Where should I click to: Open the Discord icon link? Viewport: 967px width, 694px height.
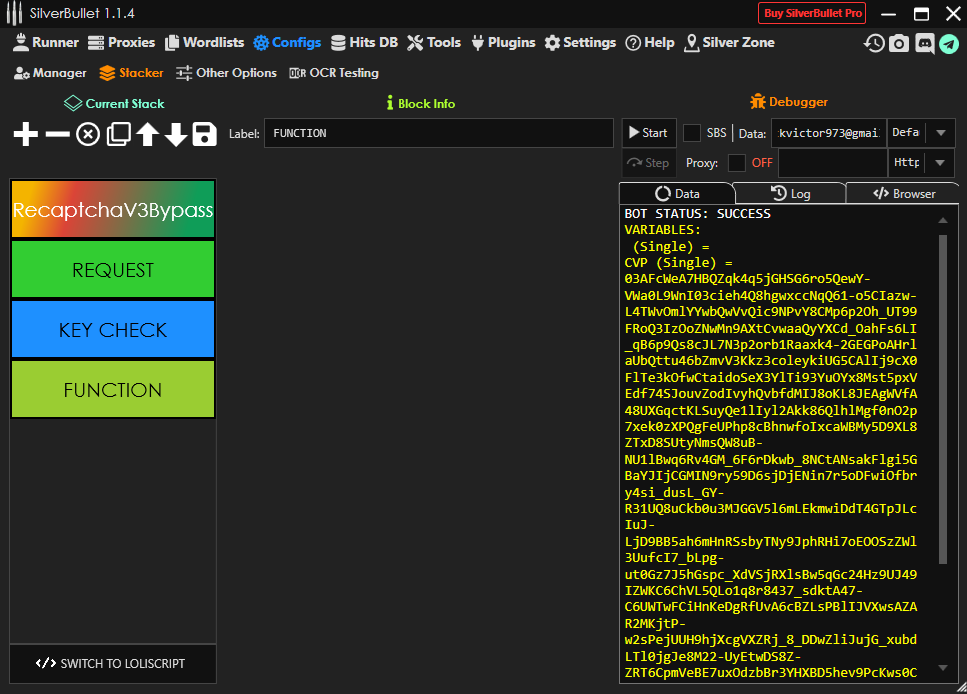pyautogui.click(x=924, y=43)
